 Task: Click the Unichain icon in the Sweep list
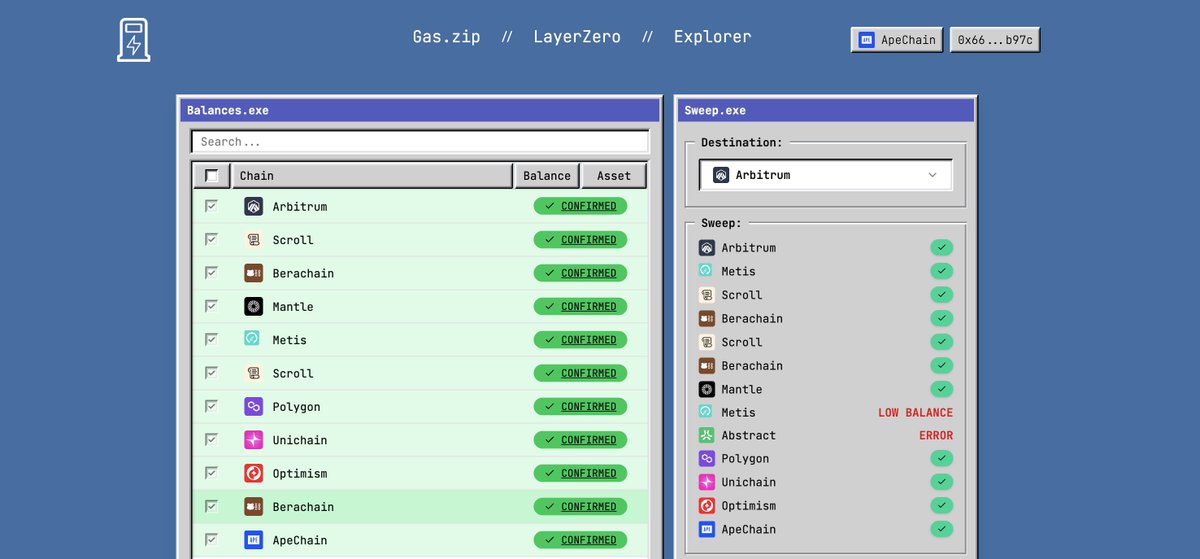707,482
